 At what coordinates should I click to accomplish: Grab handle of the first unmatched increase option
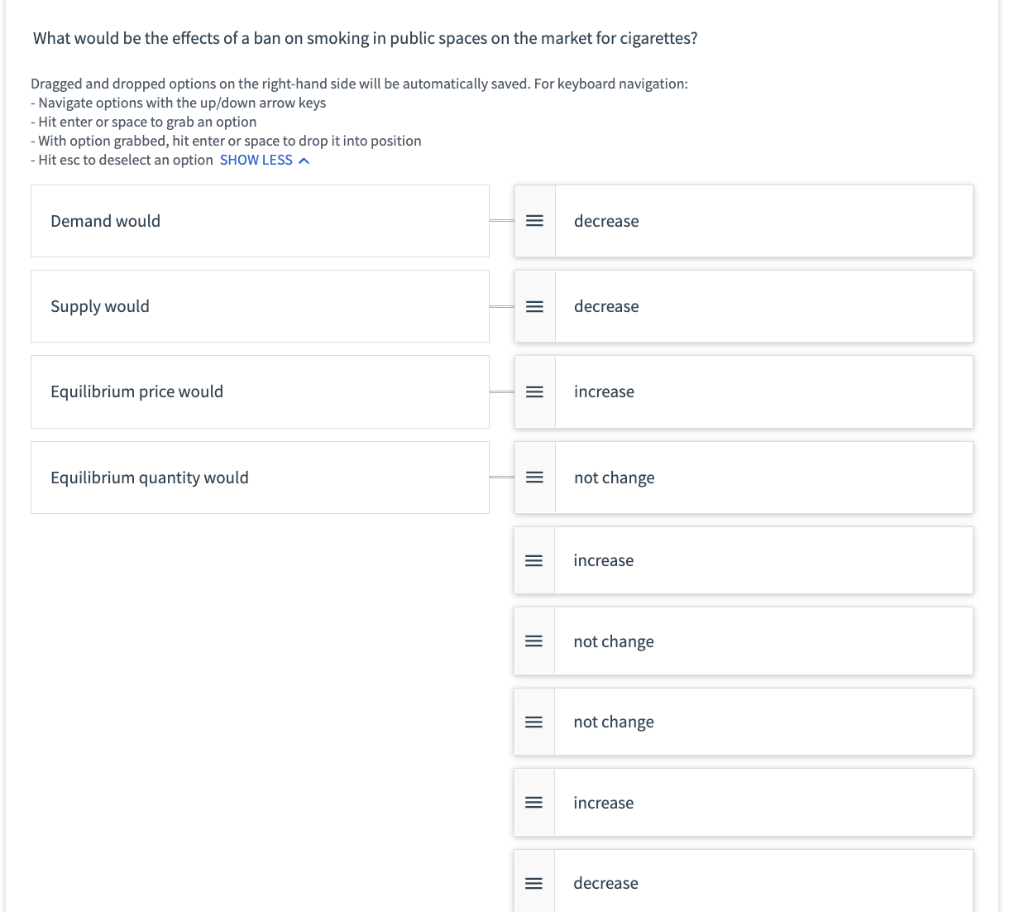(534, 561)
